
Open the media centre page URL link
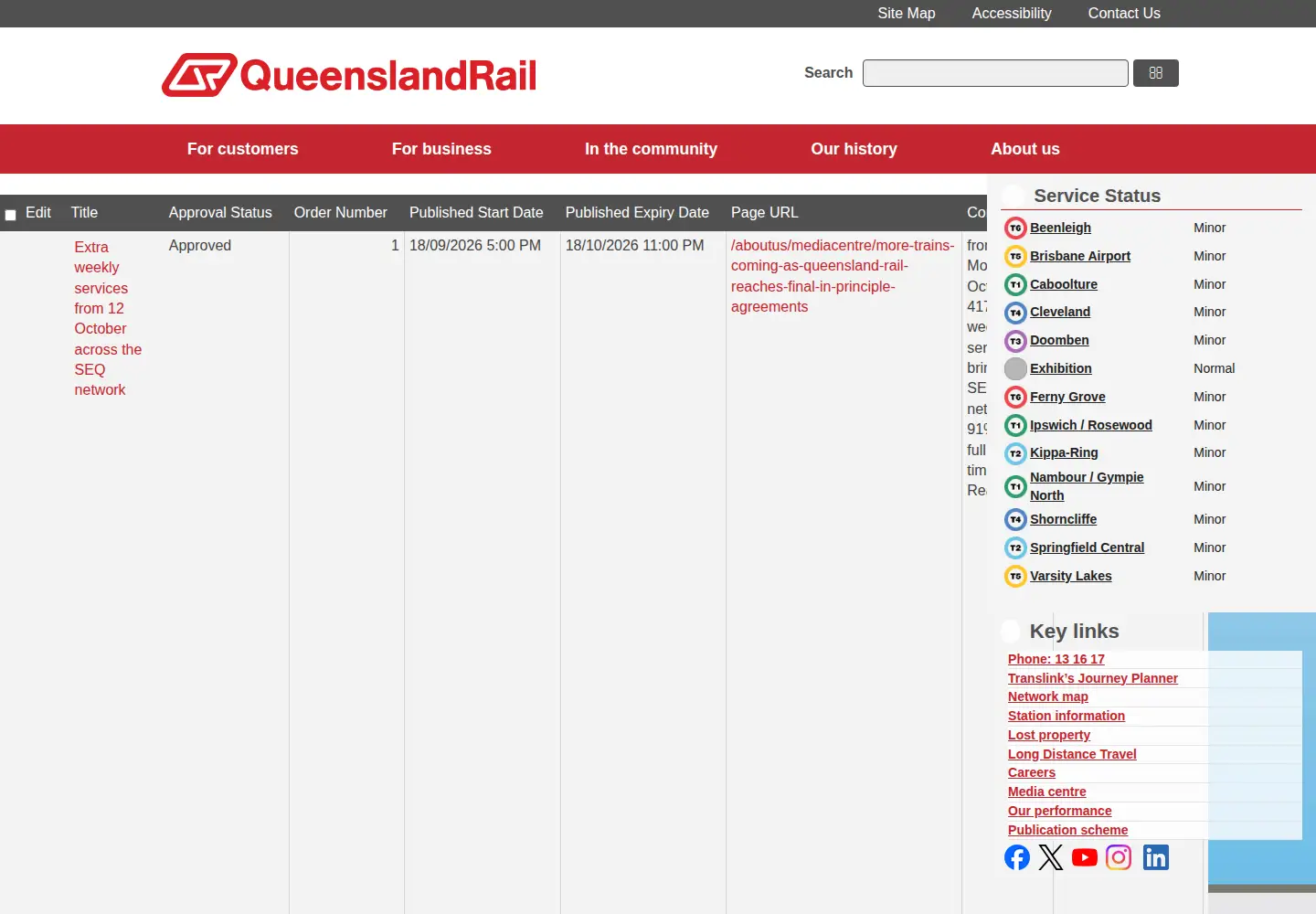[843, 276]
